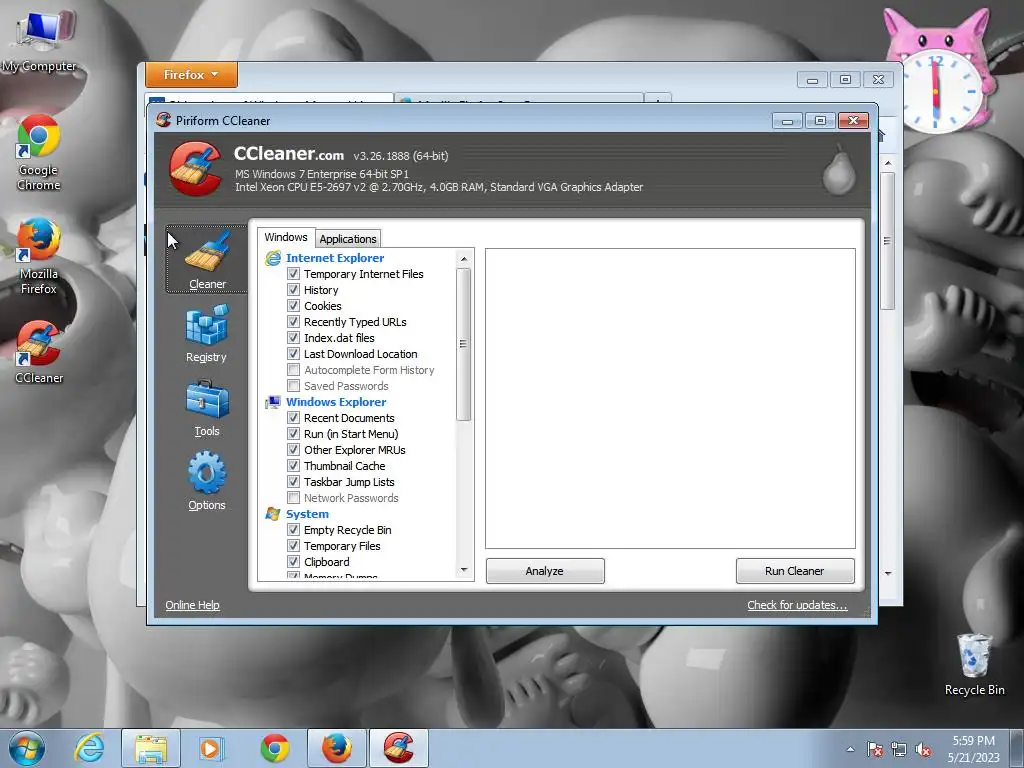Uncheck Other Explorer MRUs
1024x768 pixels.
click(294, 450)
